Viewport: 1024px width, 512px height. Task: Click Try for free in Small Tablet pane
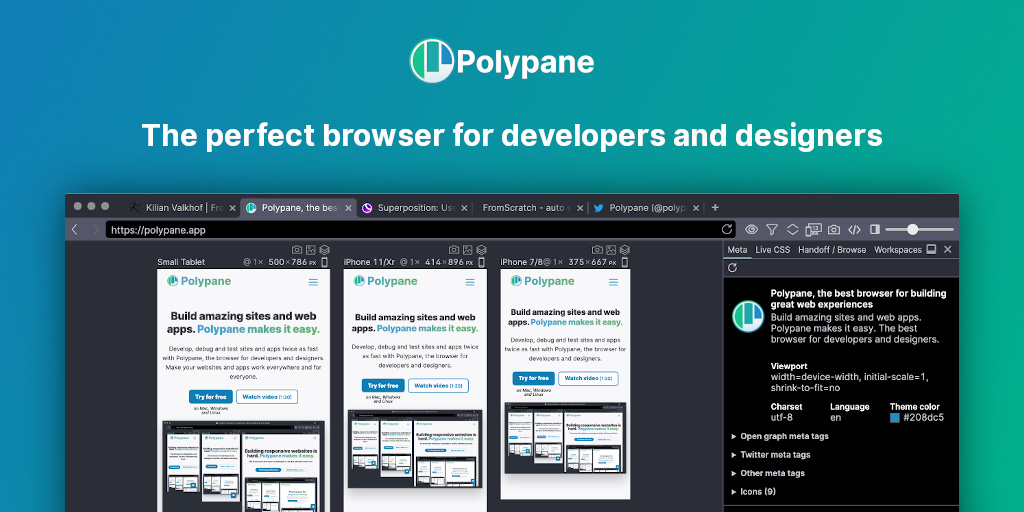tap(210, 396)
